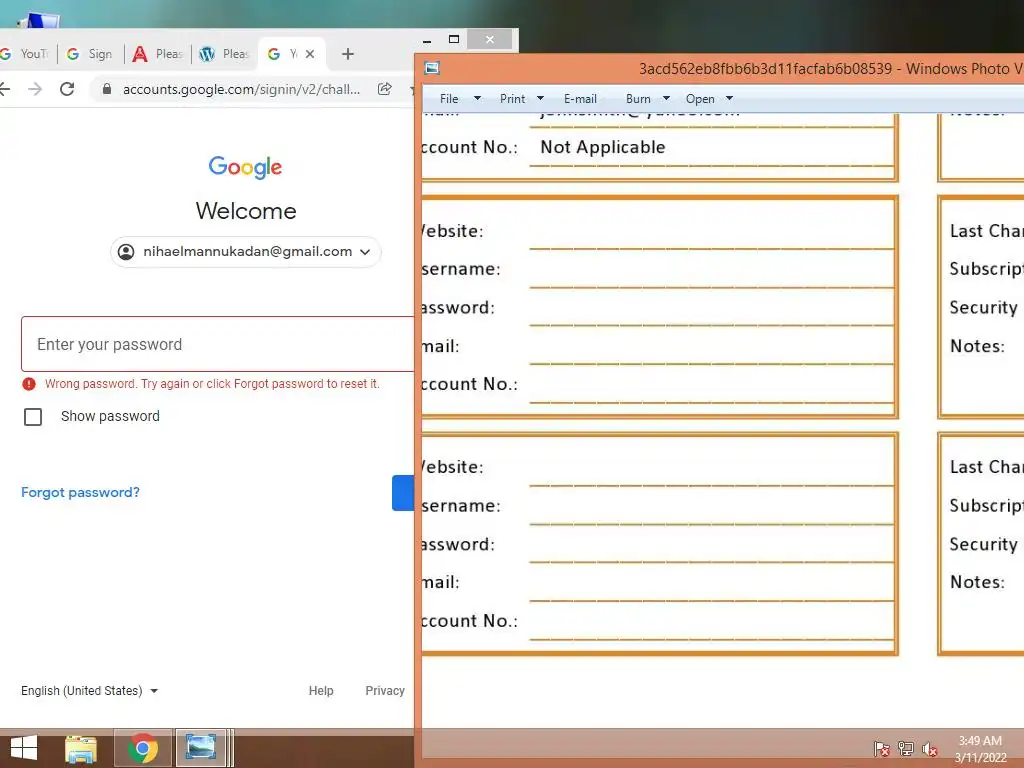
Task: Expand the nihaelmannukadan@gmail.com account chooser
Action: point(246,252)
